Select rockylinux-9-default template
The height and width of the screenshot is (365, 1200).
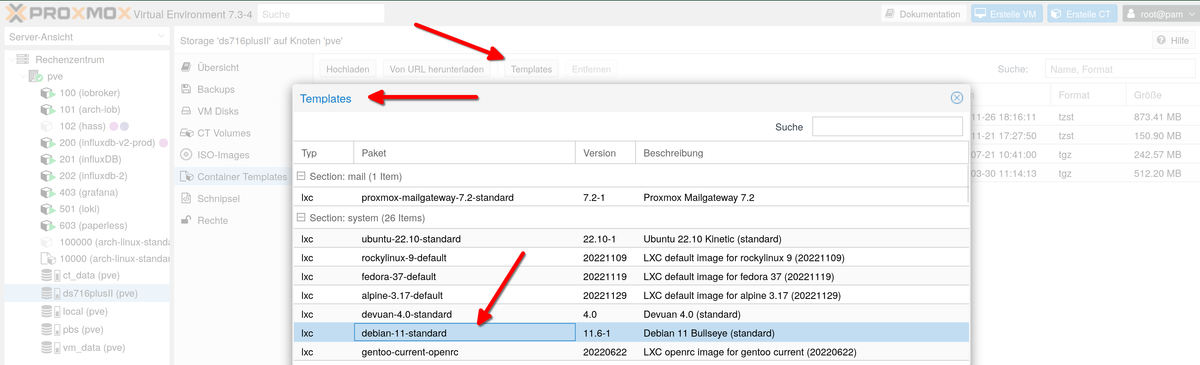632,257
